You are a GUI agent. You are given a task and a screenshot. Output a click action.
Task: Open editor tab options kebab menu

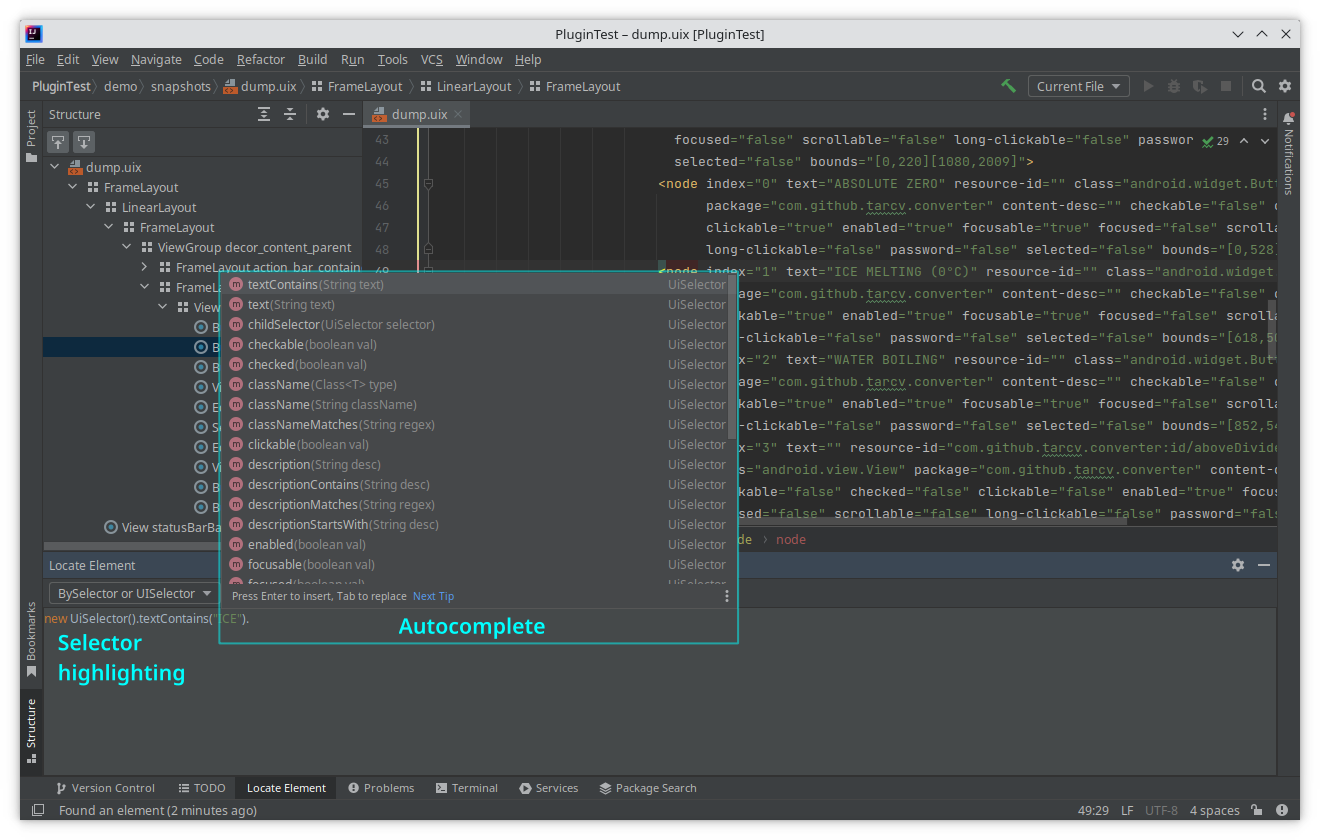[x=1265, y=114]
